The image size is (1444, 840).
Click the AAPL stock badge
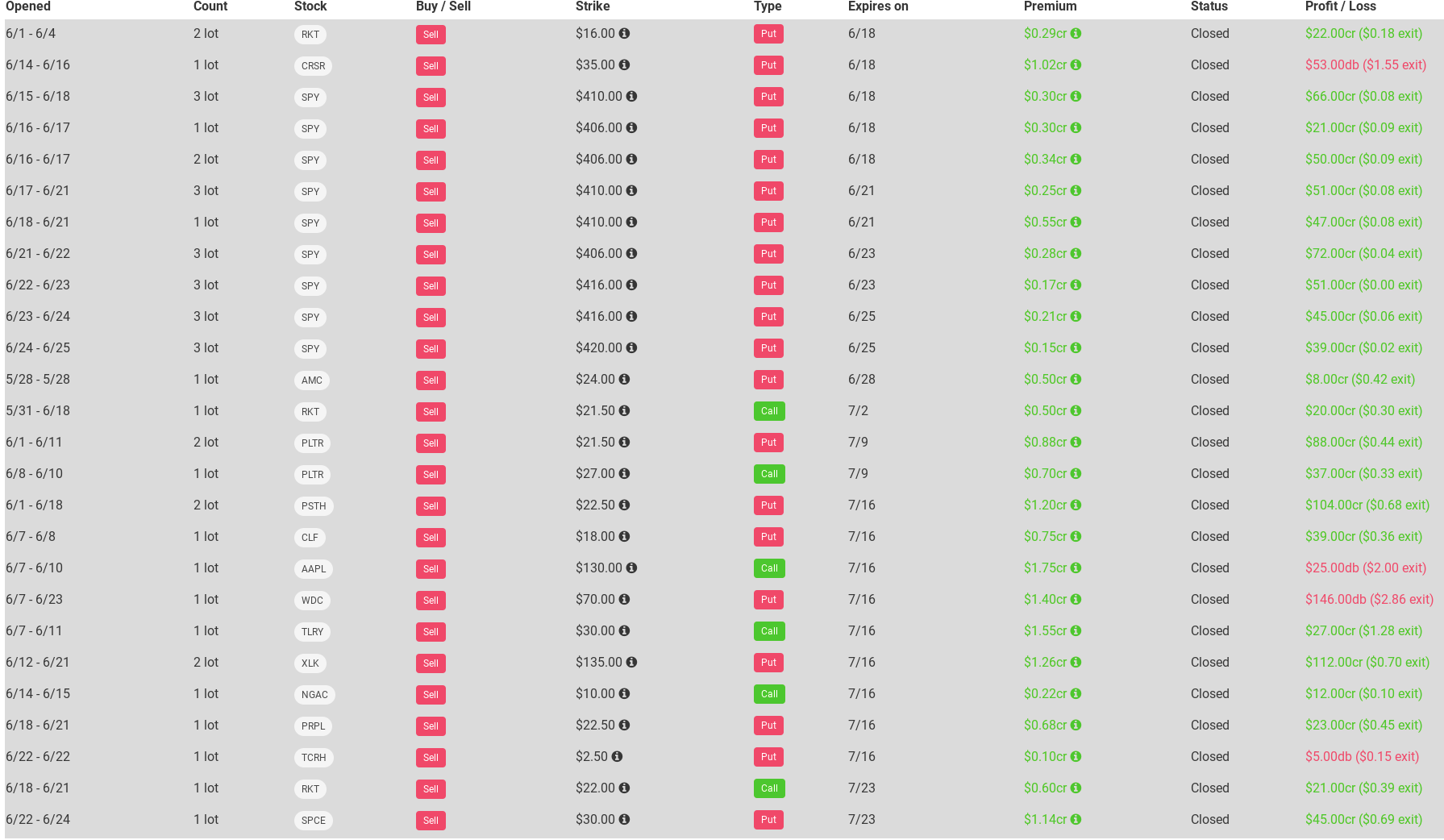coord(314,569)
